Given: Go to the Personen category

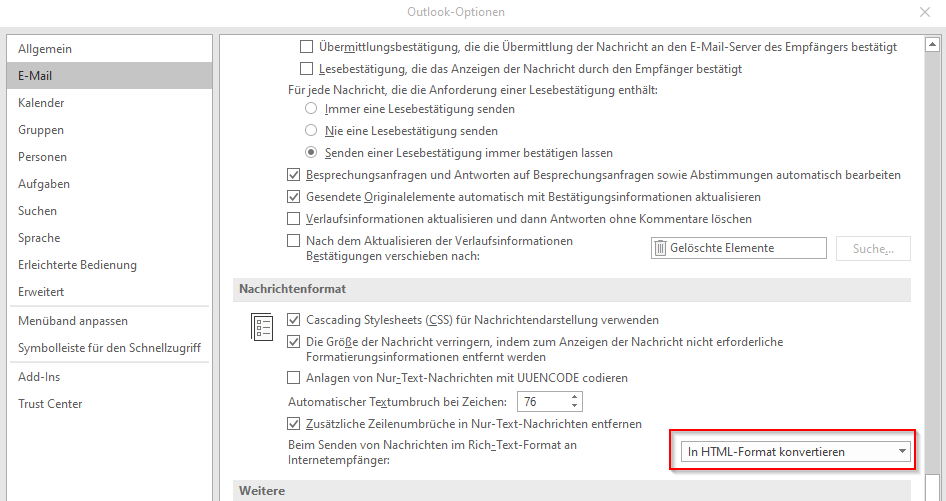Looking at the screenshot, I should [109, 157].
